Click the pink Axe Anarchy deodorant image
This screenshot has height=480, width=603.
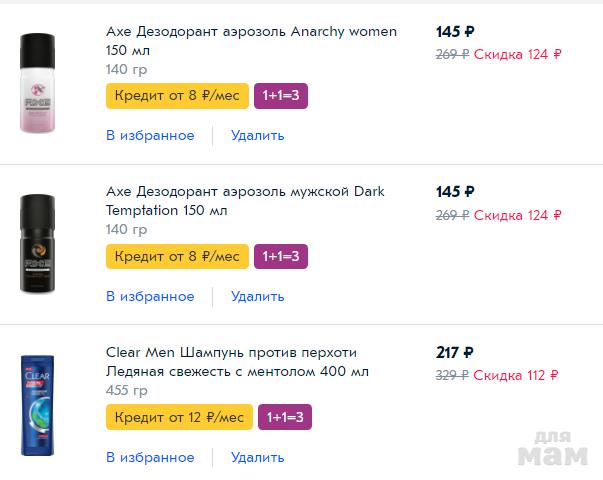click(38, 83)
